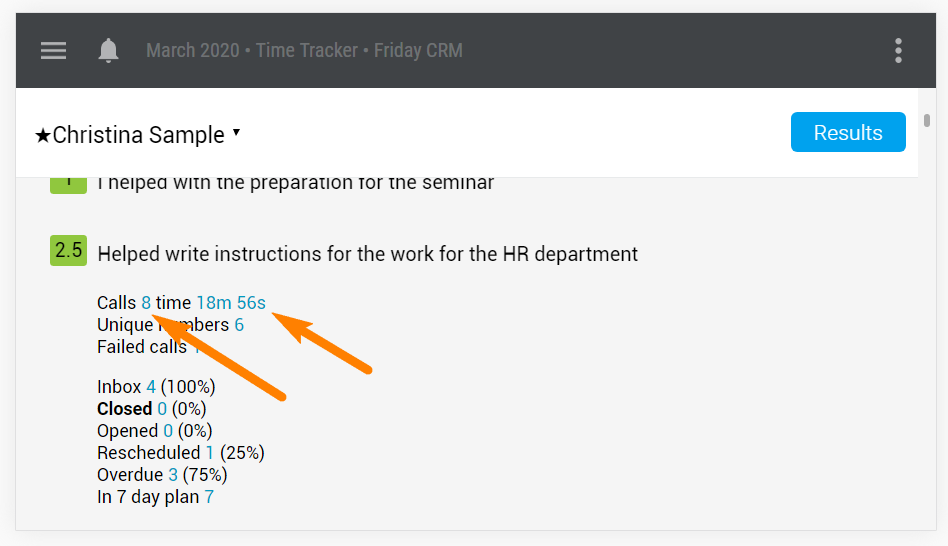The width and height of the screenshot is (948, 546).
Task: Click the blue Results button
Action: [848, 132]
